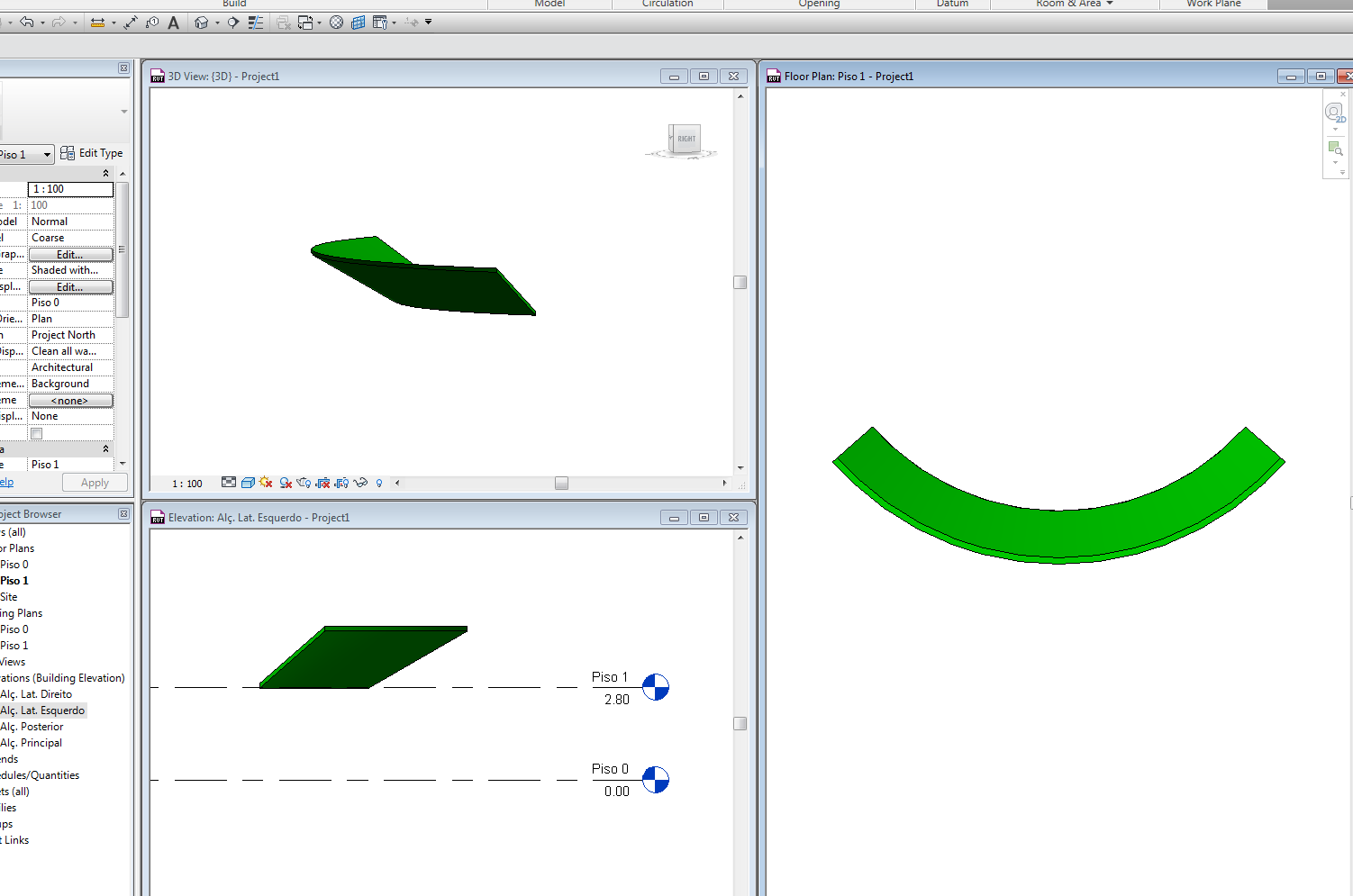Click the checkered sphere toolbar icon
Screen dimensions: 1353x896
tap(336, 22)
